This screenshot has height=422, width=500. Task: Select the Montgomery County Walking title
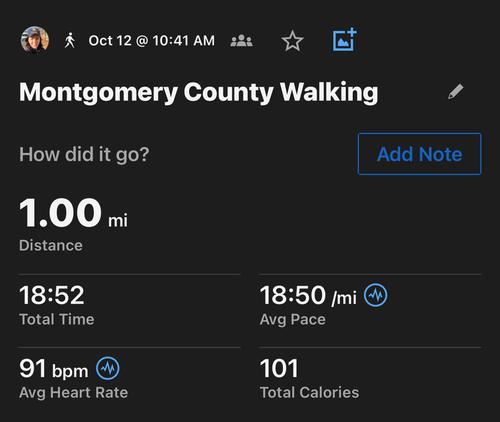coord(199,92)
